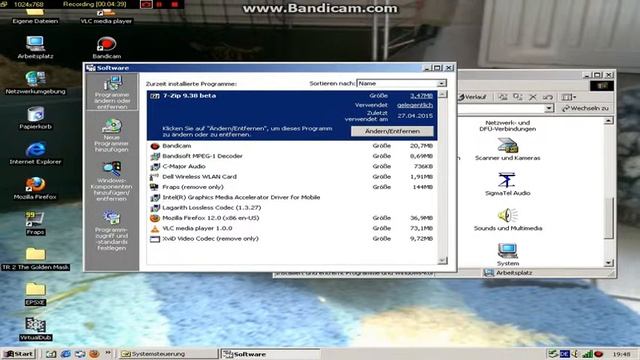Click the red Bandicam tray icon
The height and width of the screenshot is (360, 640).
(x=599, y=354)
